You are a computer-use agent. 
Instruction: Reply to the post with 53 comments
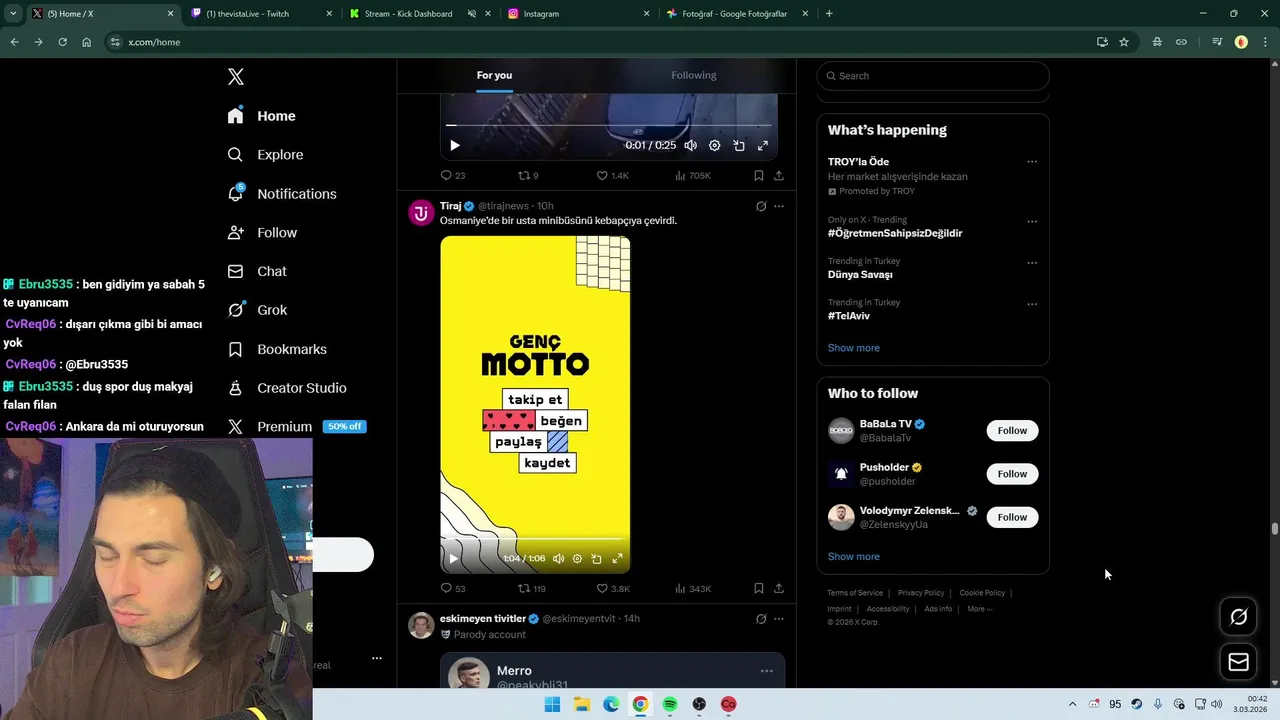[452, 588]
